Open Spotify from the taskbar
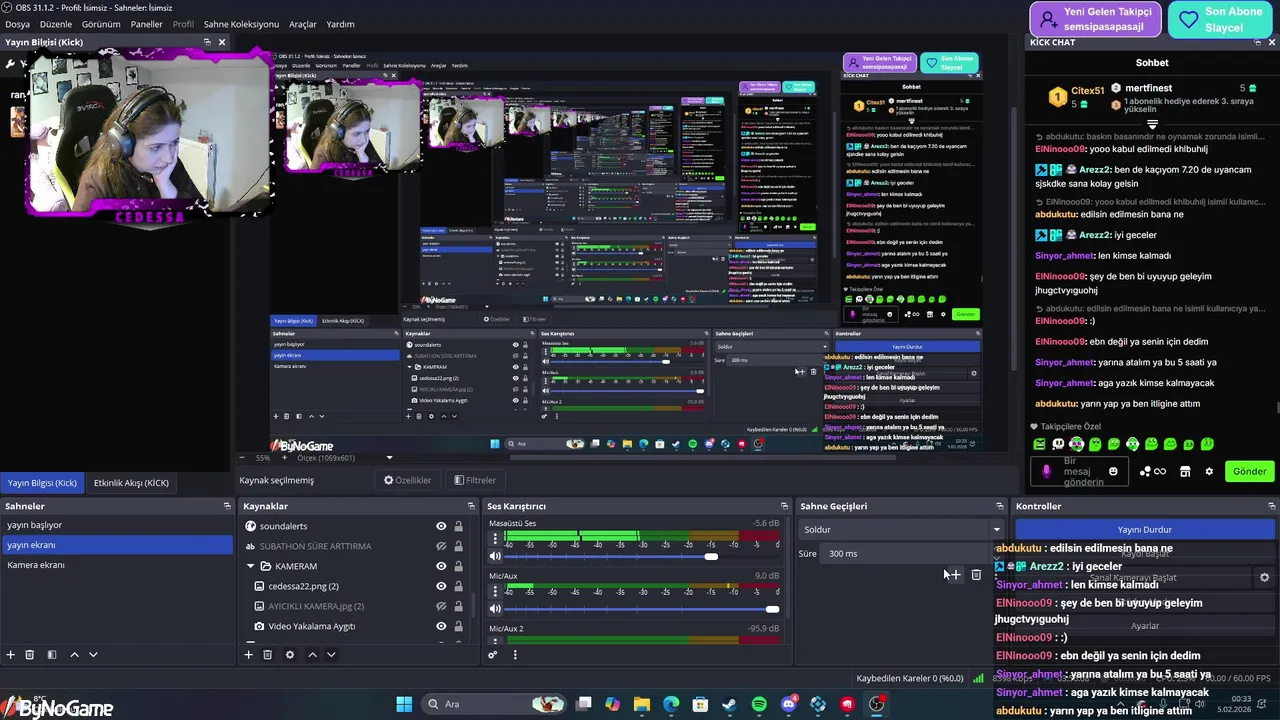 (x=759, y=705)
